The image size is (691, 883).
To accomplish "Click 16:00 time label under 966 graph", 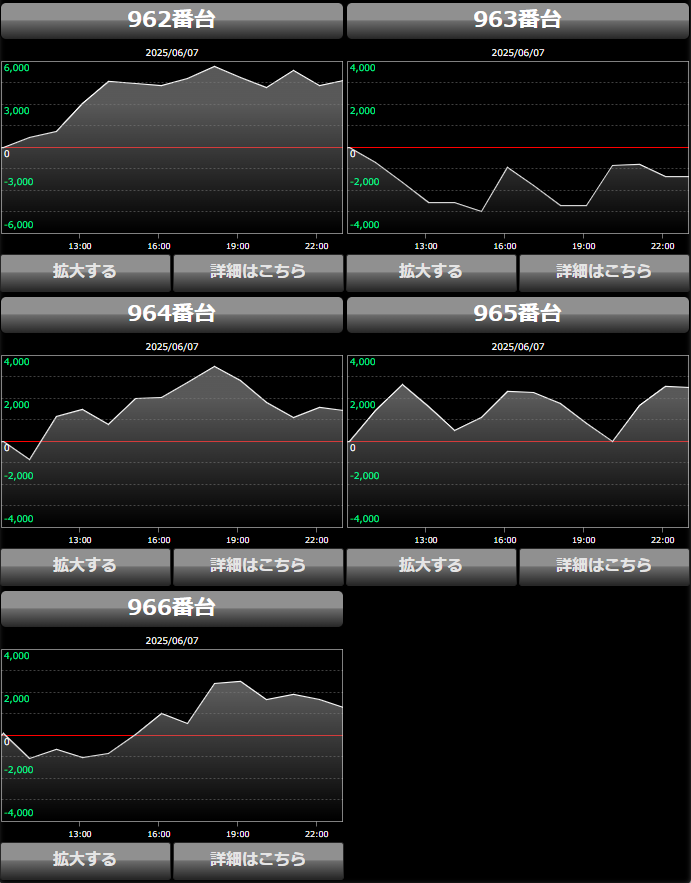I will pos(159,834).
